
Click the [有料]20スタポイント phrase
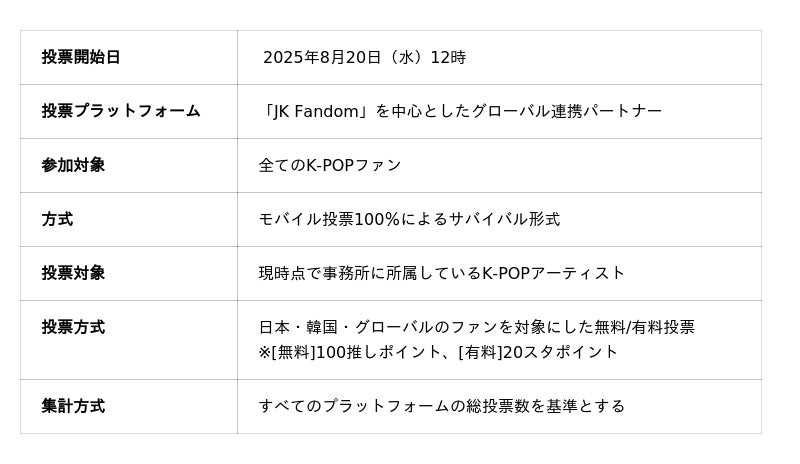(538, 352)
